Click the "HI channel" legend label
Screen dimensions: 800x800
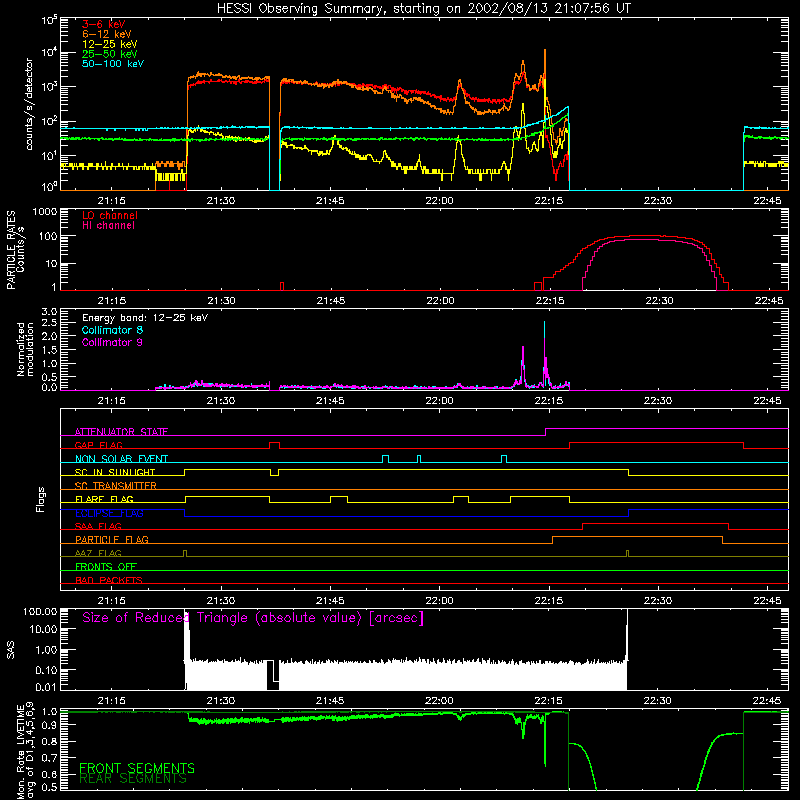click(x=108, y=226)
